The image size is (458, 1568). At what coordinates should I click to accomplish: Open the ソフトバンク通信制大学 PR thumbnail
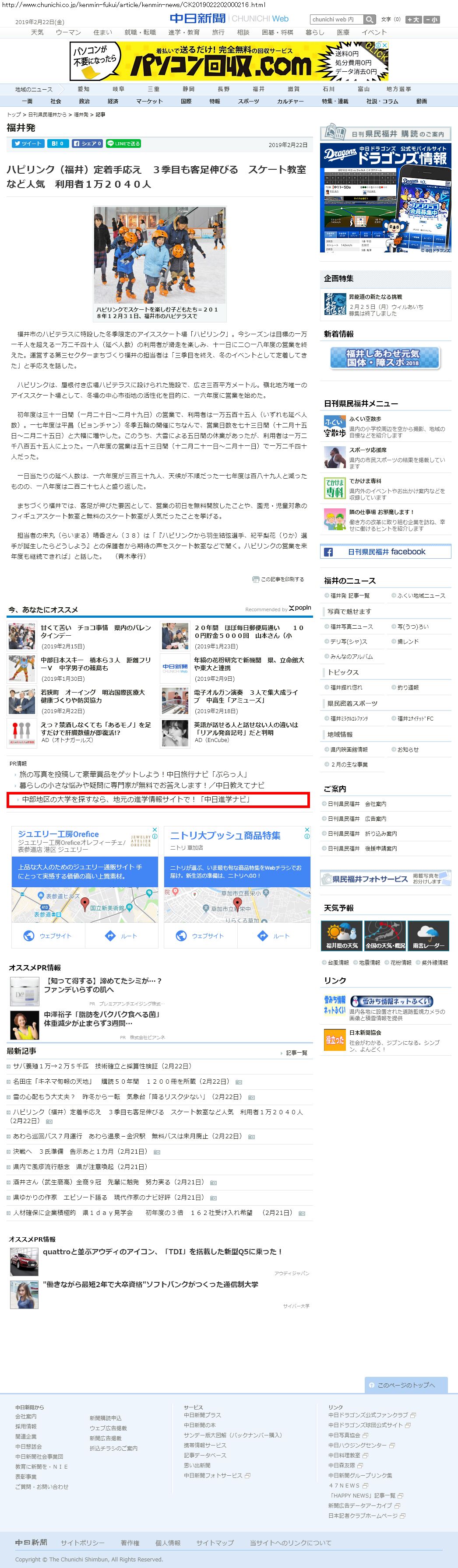click(24, 1295)
